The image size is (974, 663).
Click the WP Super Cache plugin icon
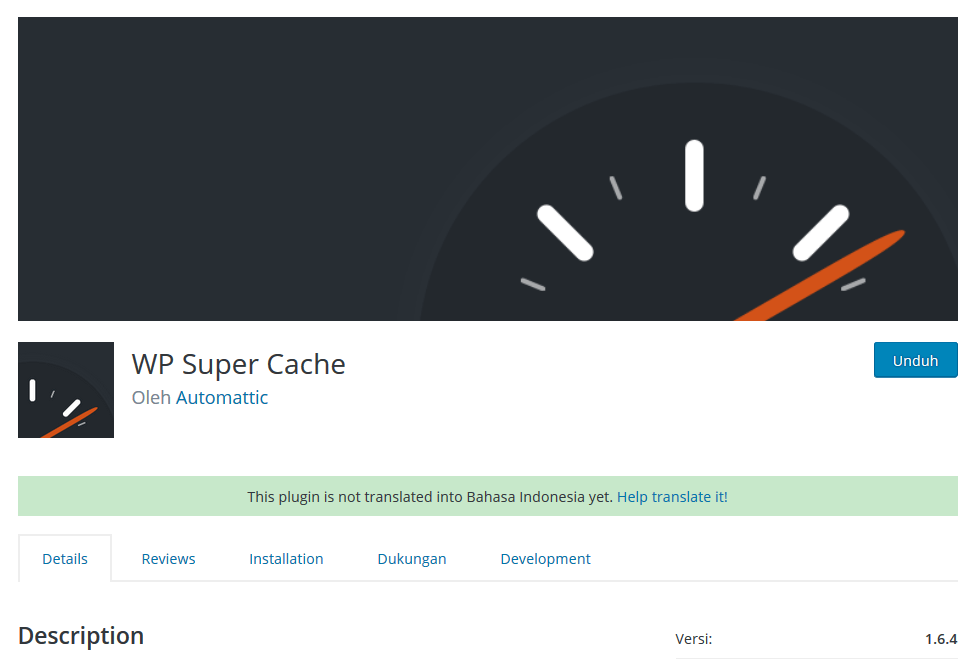coord(66,390)
